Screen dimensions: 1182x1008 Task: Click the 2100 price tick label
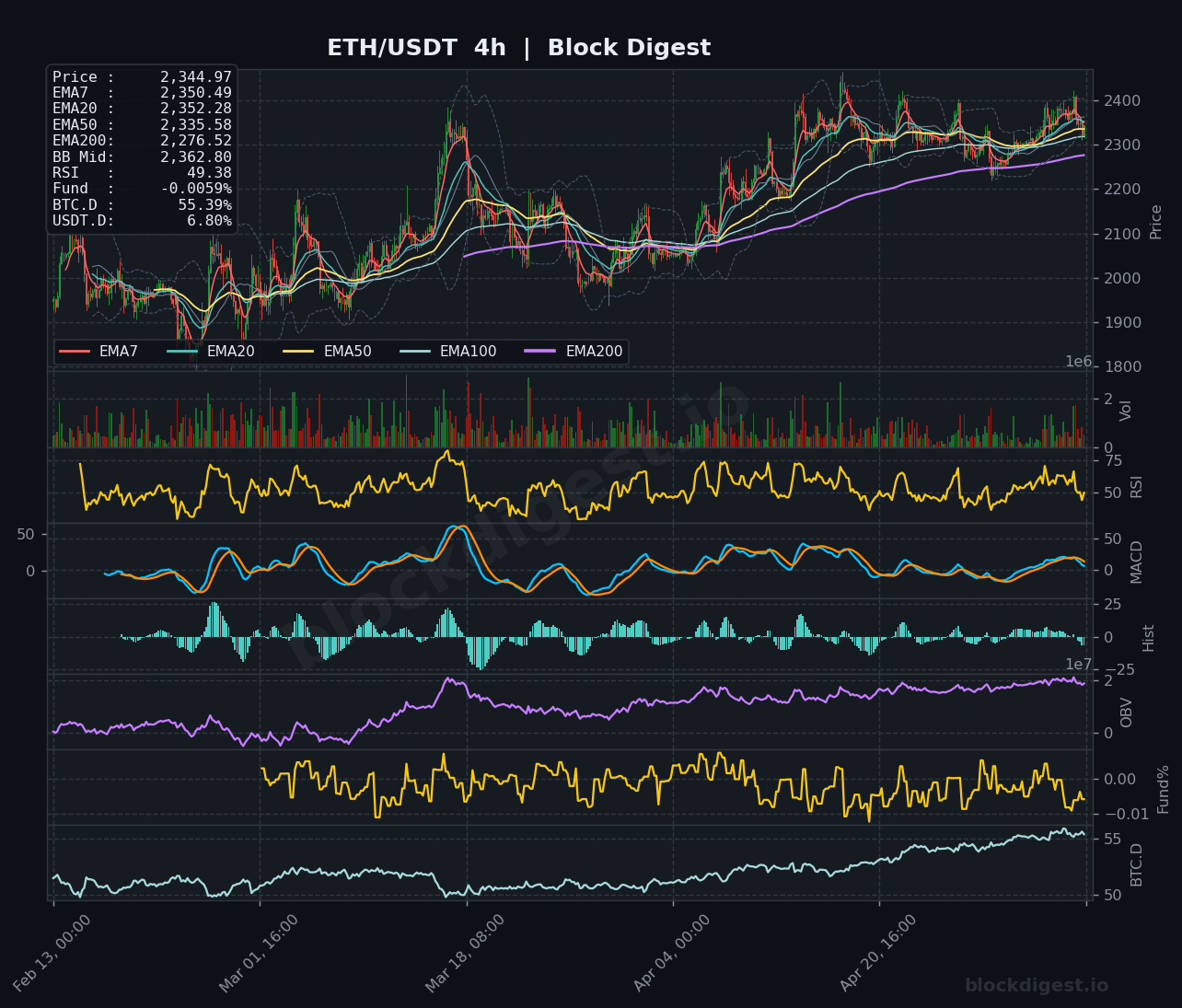point(1123,234)
